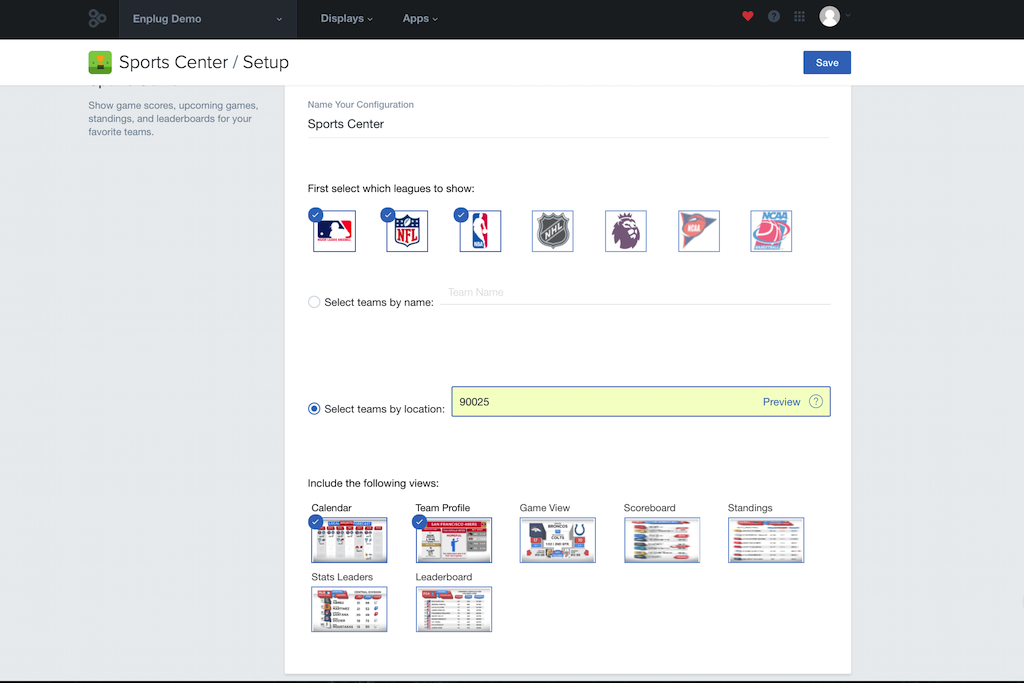Select the Leaderboard view thumbnail

point(454,609)
